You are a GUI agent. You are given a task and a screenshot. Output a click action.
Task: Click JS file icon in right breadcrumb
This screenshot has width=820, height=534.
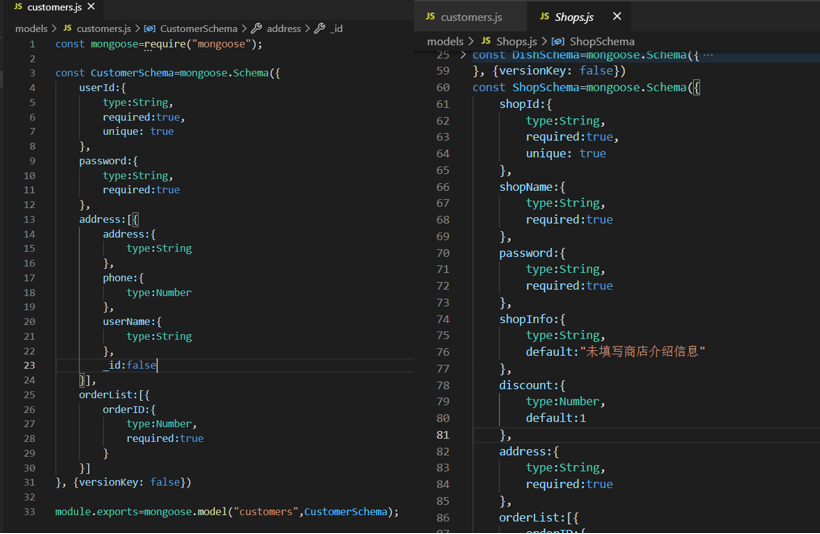(486, 41)
